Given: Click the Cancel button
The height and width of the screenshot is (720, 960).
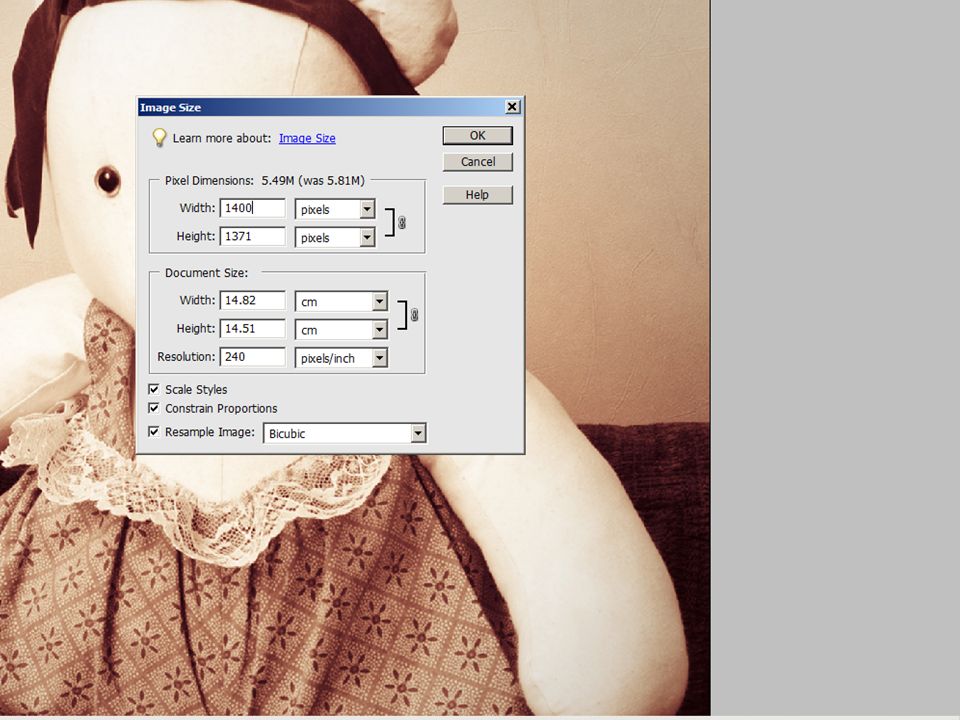Looking at the screenshot, I should pos(478,162).
